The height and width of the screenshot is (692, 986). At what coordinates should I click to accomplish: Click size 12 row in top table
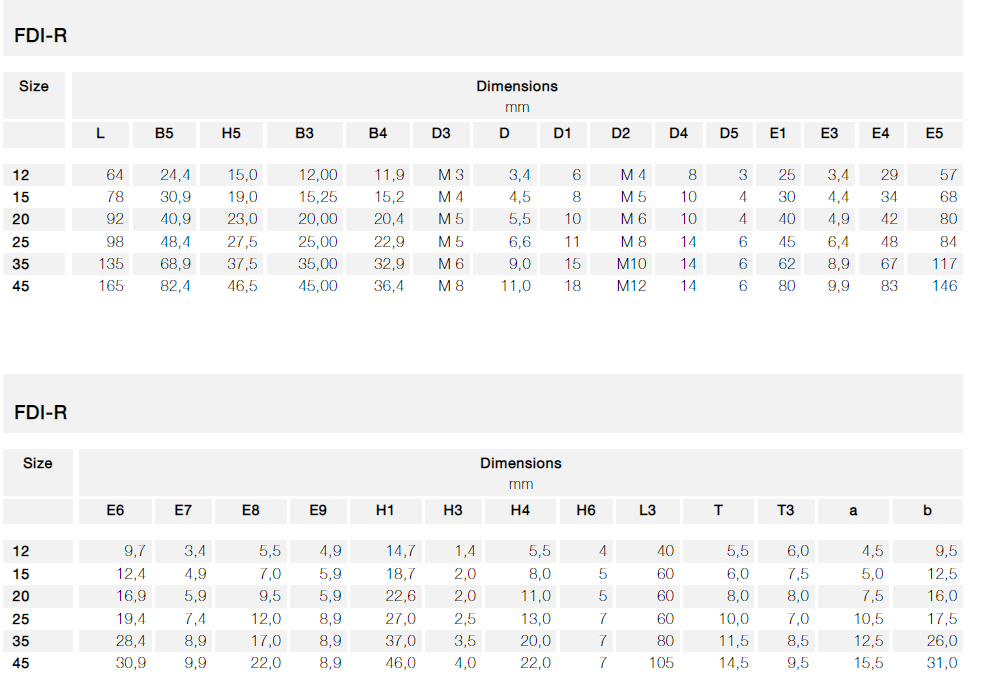[x=482, y=175]
